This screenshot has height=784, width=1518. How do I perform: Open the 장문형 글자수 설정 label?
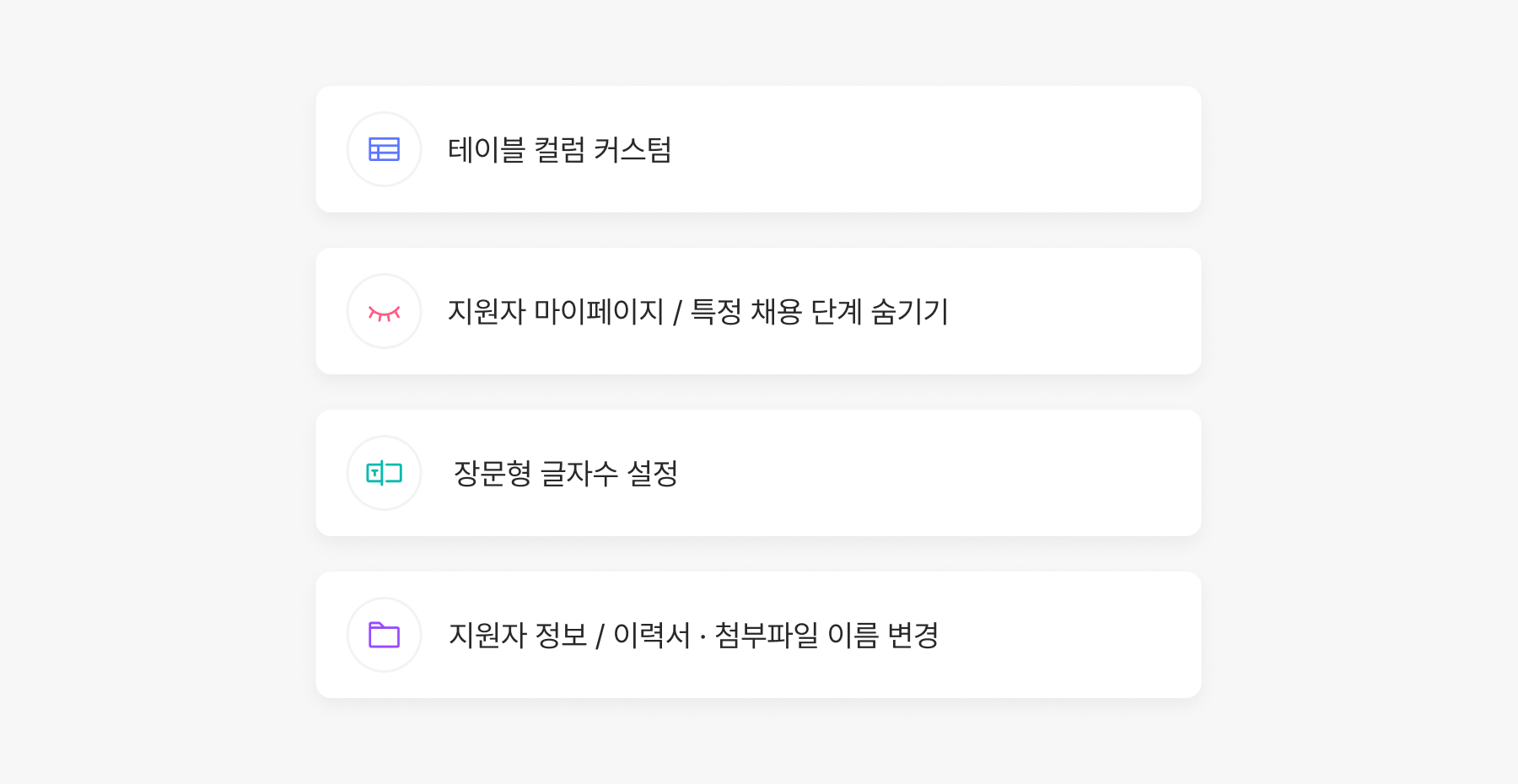click(565, 474)
